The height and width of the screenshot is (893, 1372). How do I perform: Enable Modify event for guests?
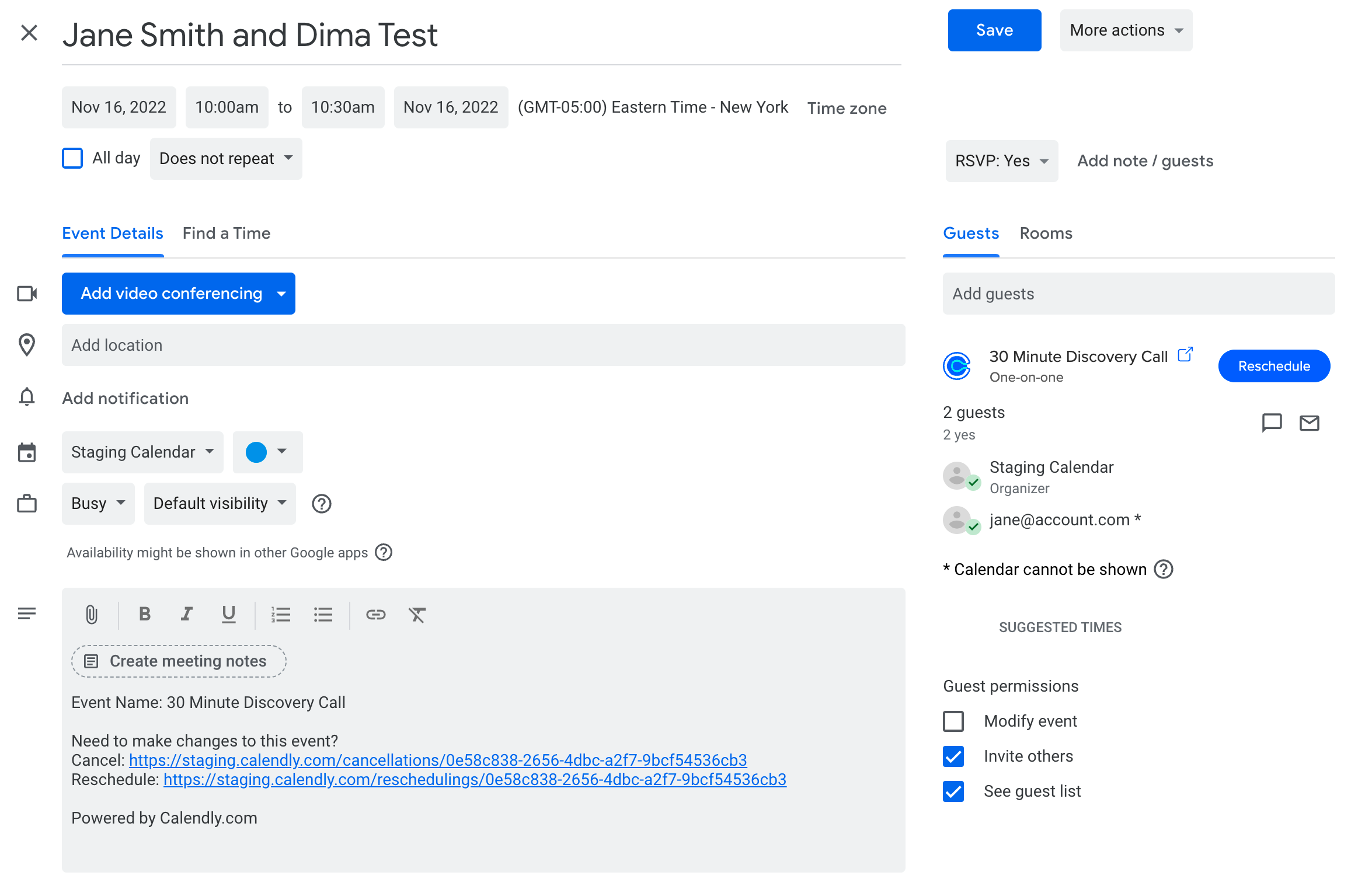click(953, 721)
